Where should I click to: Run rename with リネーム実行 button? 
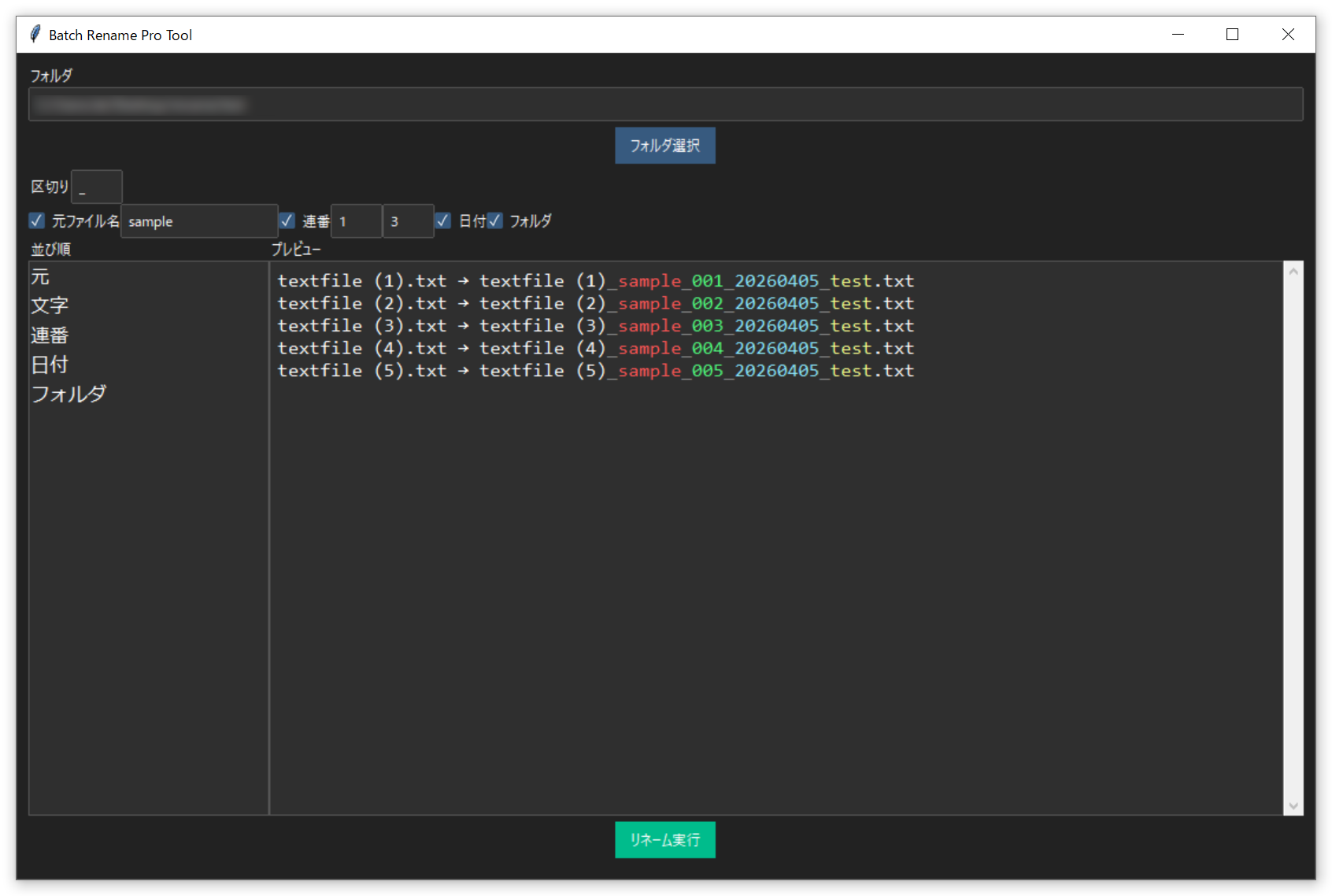665,840
